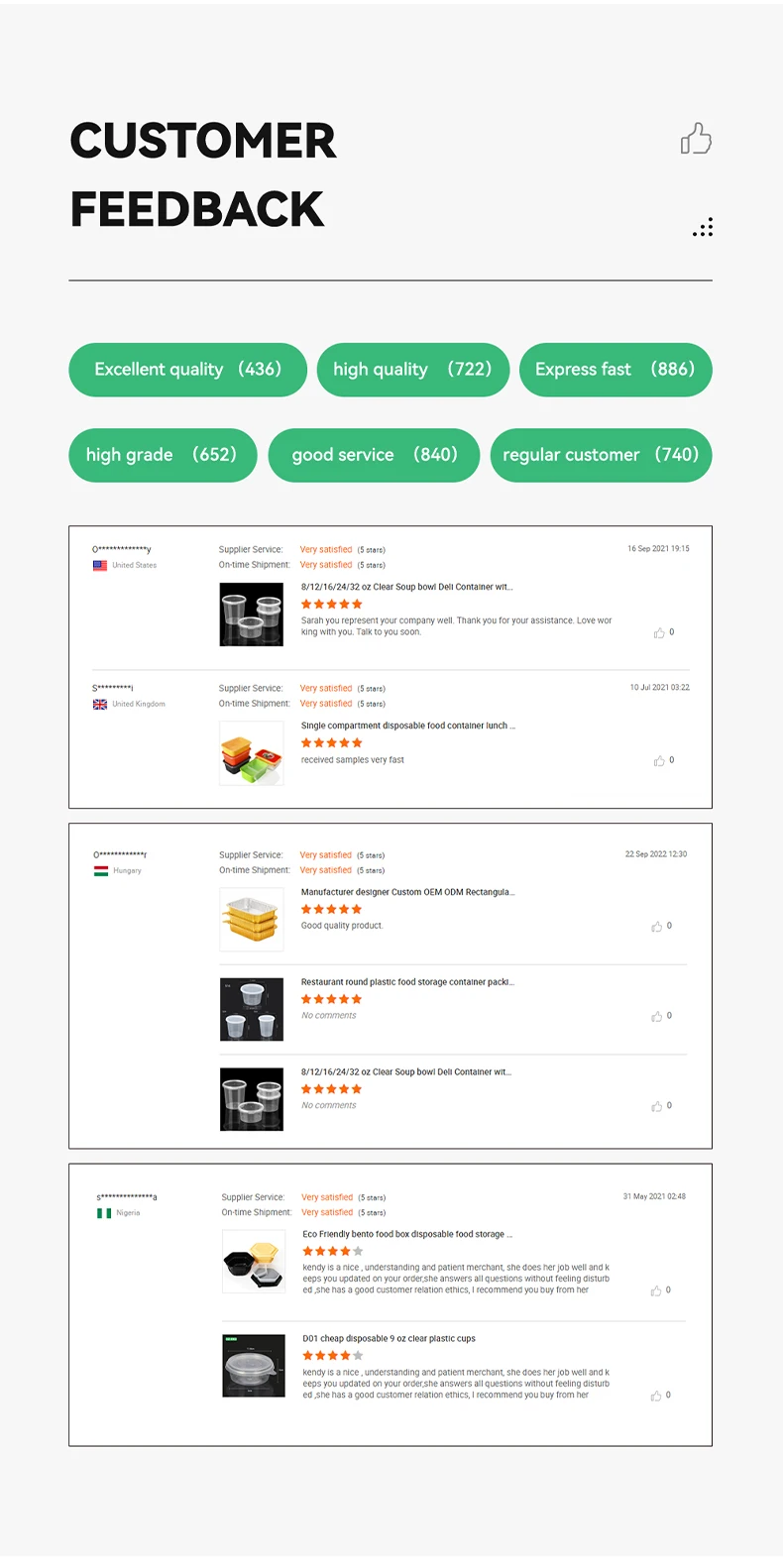Like the 'Good quality product' review
The width and height of the screenshot is (783, 1568).
[656, 927]
